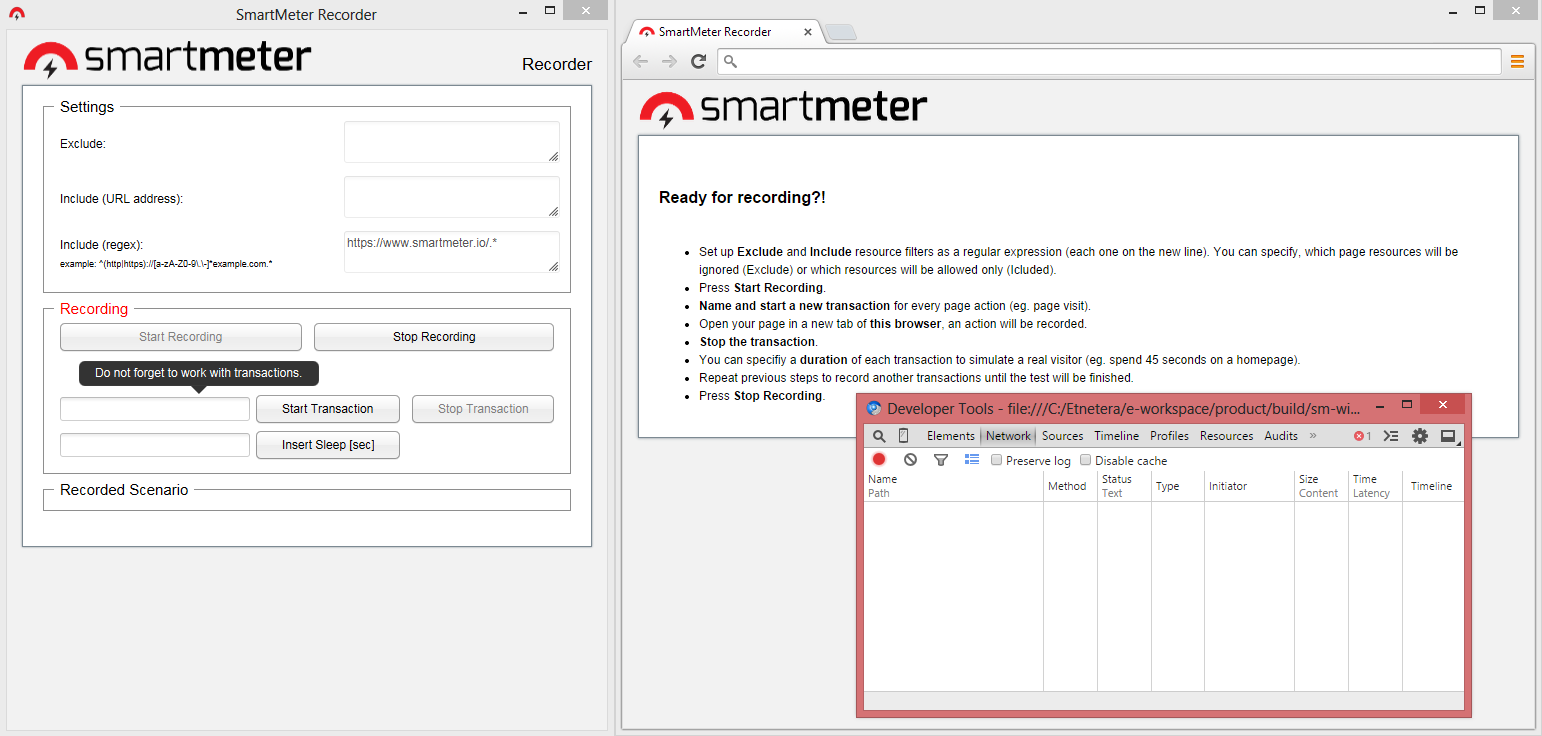Reload the page in the browser

699,61
